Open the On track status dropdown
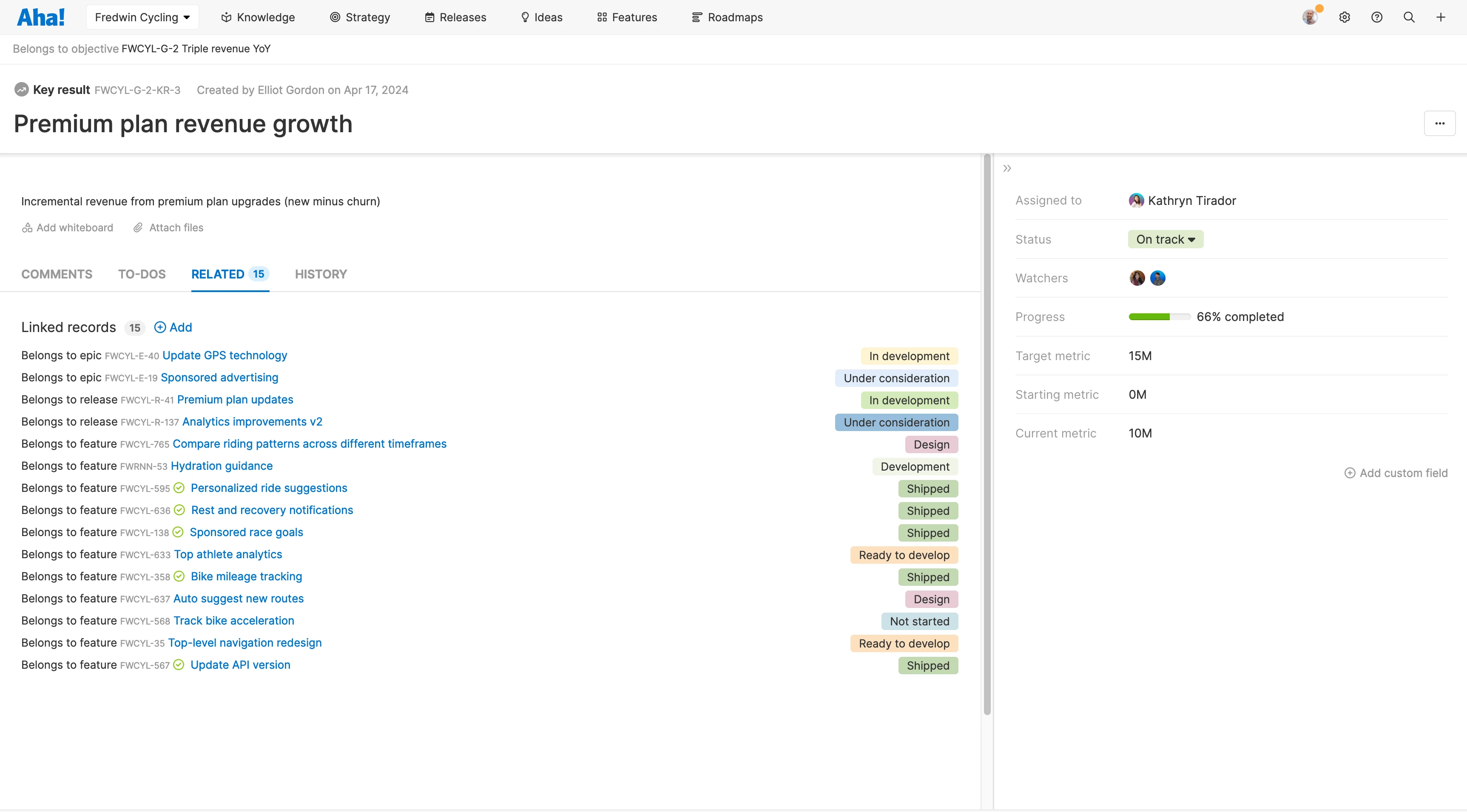1467x812 pixels. click(1165, 239)
